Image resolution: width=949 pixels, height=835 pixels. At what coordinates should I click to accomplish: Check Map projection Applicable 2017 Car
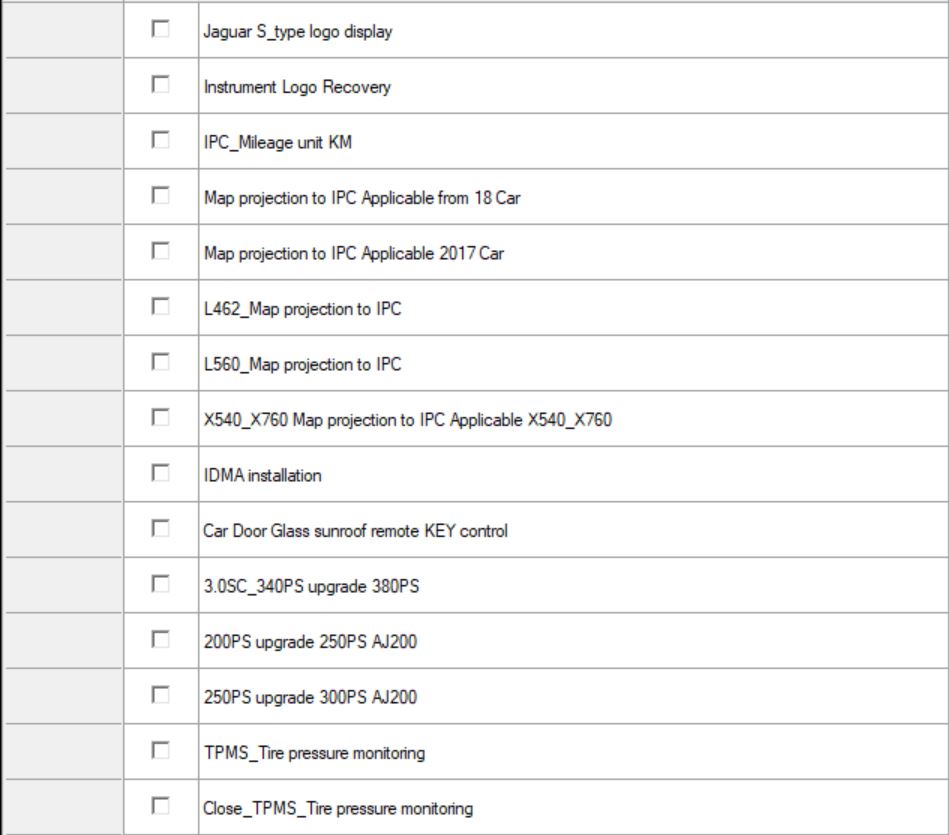(x=158, y=252)
